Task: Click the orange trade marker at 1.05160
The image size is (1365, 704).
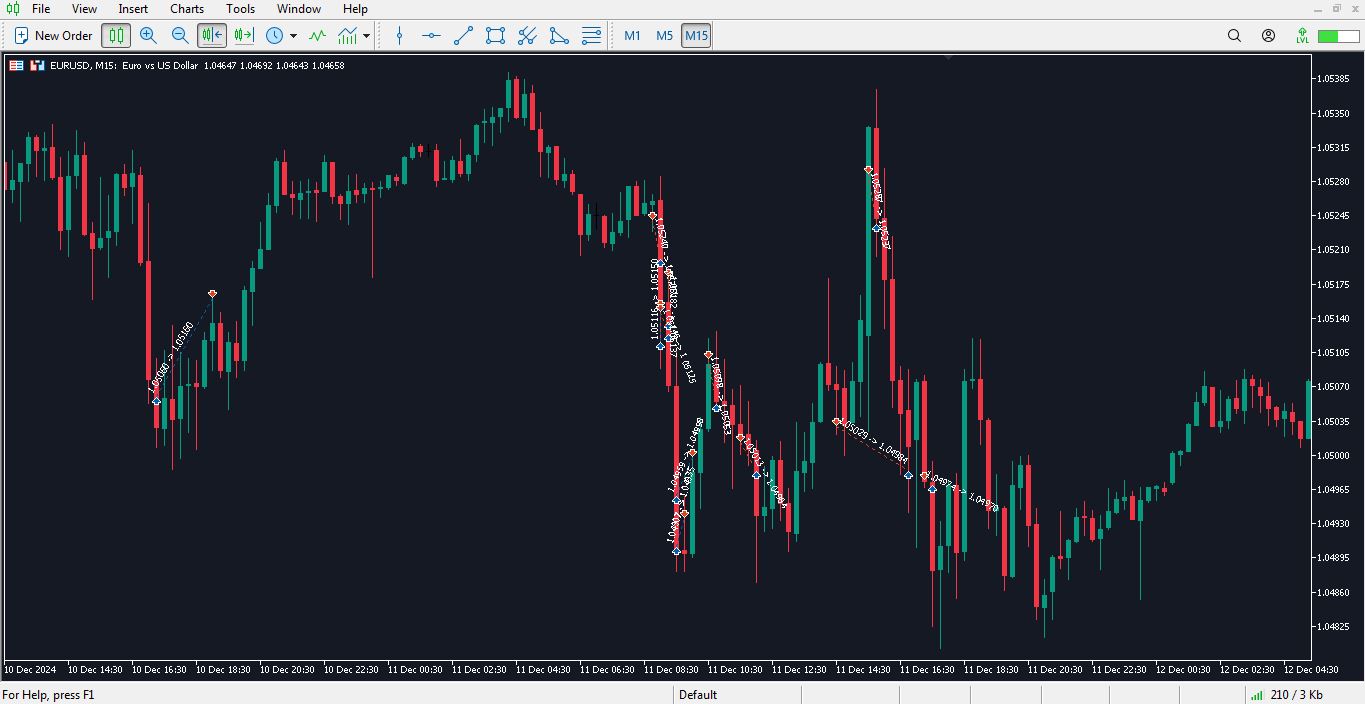Action: (212, 293)
